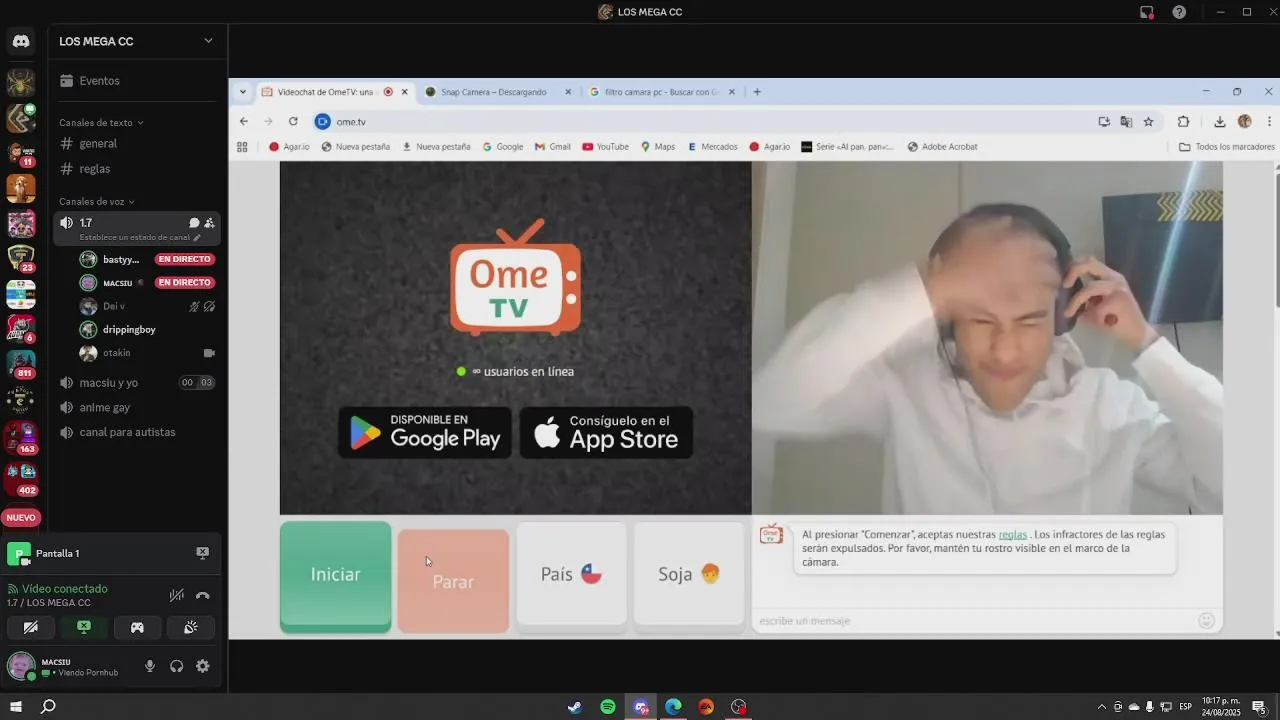Open browser downloads icon
Image resolution: width=1280 pixels, height=720 pixels.
[1219, 121]
